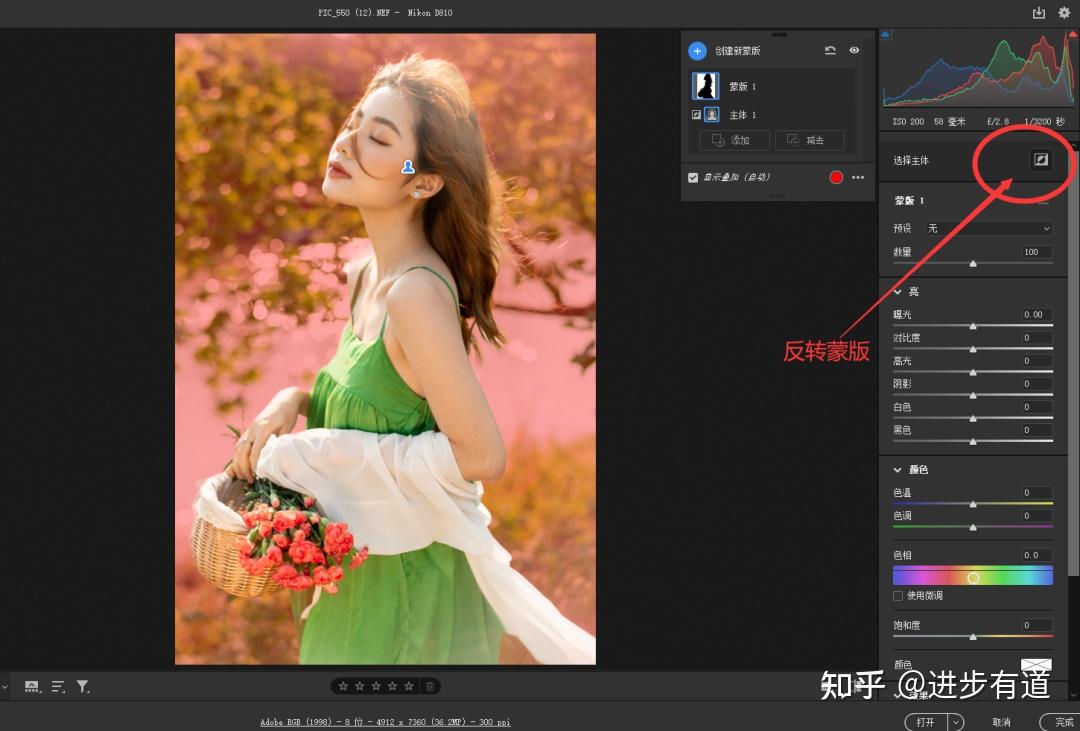Screen dimensions: 1080x731
Task: Click the 色温 temperature slider handle
Action: (973, 504)
